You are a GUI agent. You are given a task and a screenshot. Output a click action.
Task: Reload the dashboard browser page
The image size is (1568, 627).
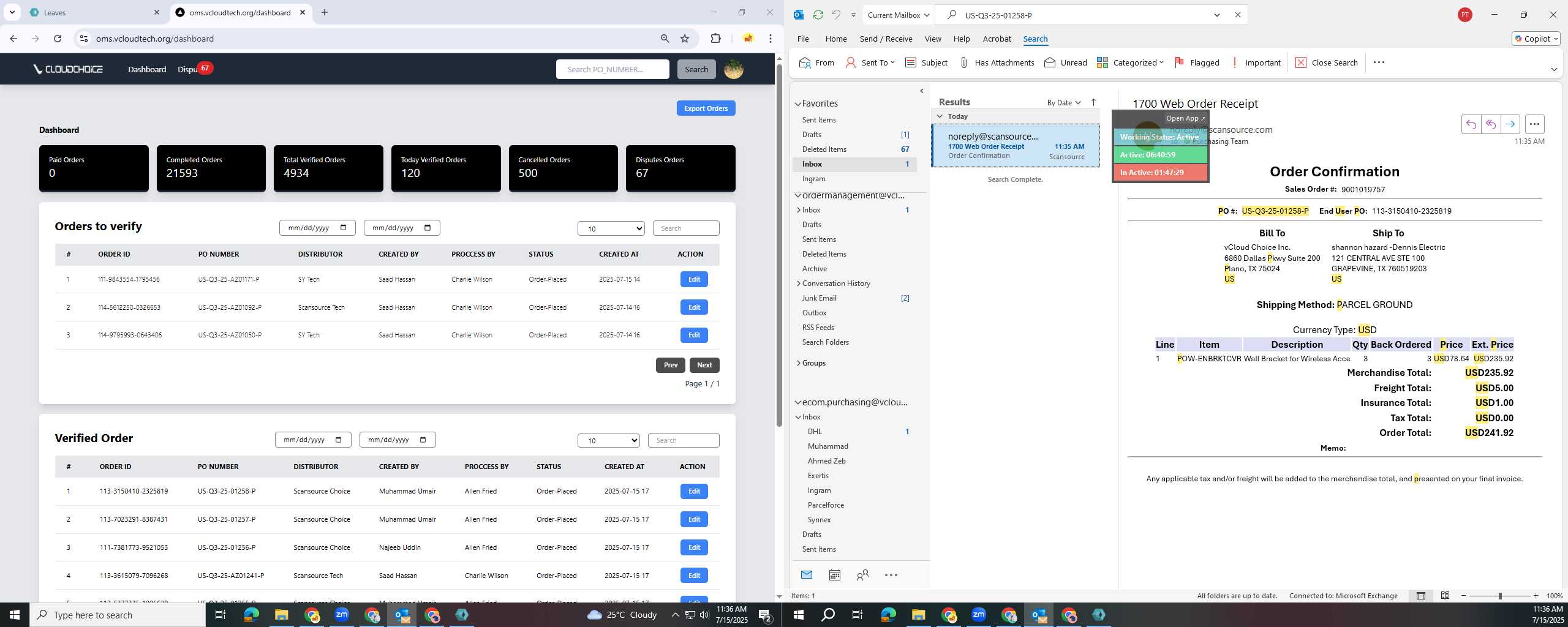(58, 39)
